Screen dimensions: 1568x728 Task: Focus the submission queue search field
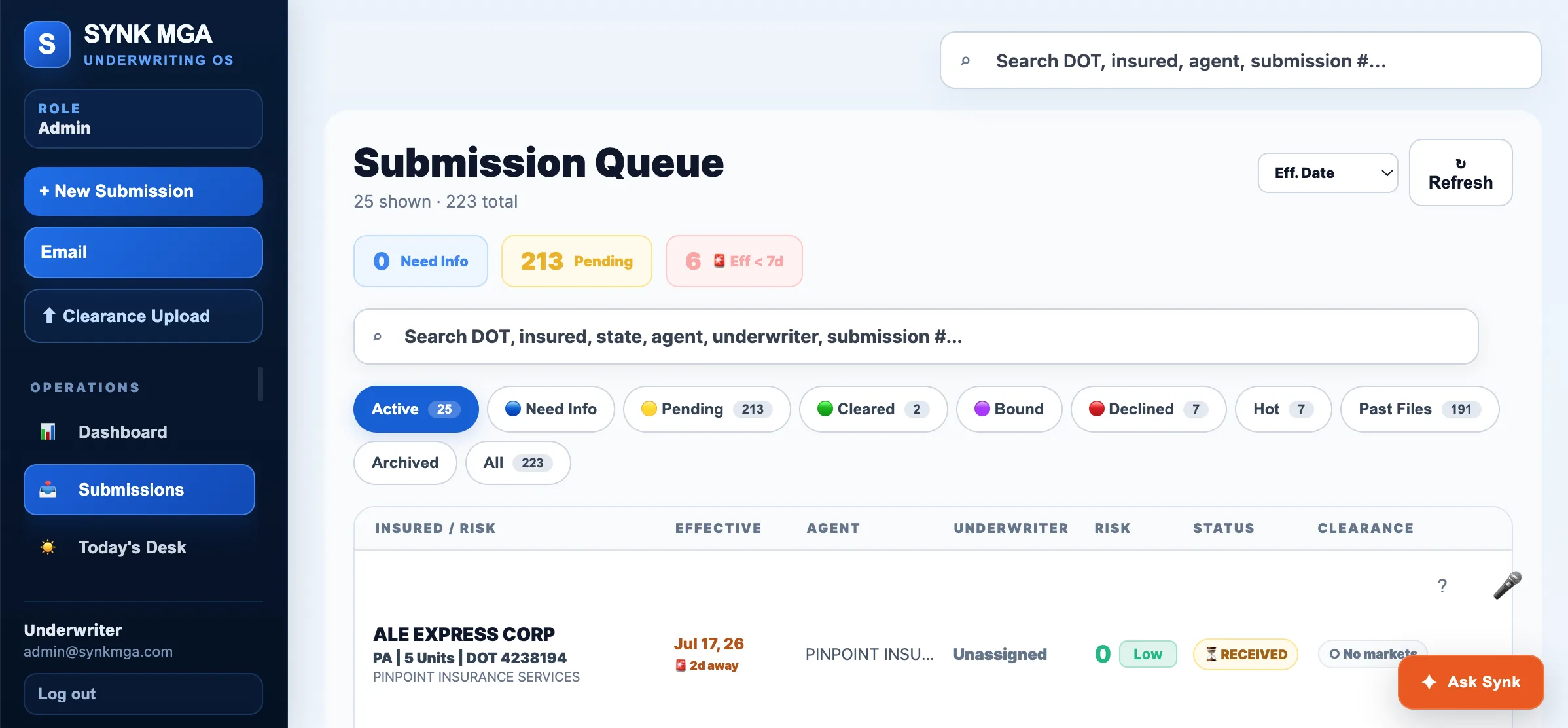pyautogui.click(x=916, y=337)
